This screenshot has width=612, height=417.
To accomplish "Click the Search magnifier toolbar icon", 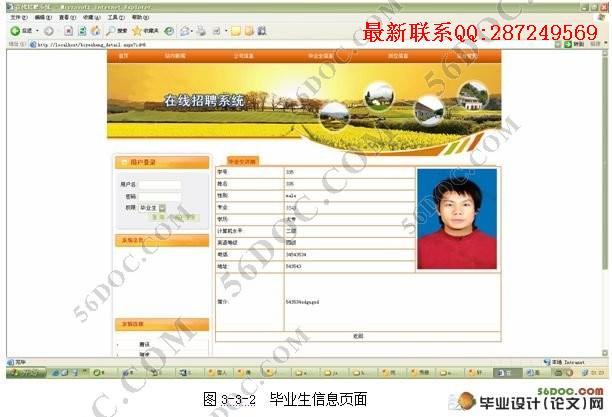I will (x=111, y=30).
